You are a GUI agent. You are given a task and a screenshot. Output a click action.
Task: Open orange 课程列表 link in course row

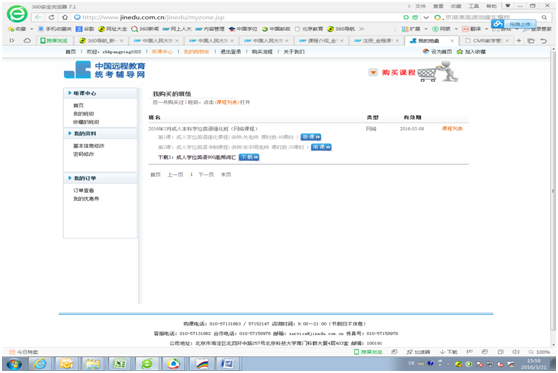pyautogui.click(x=452, y=128)
